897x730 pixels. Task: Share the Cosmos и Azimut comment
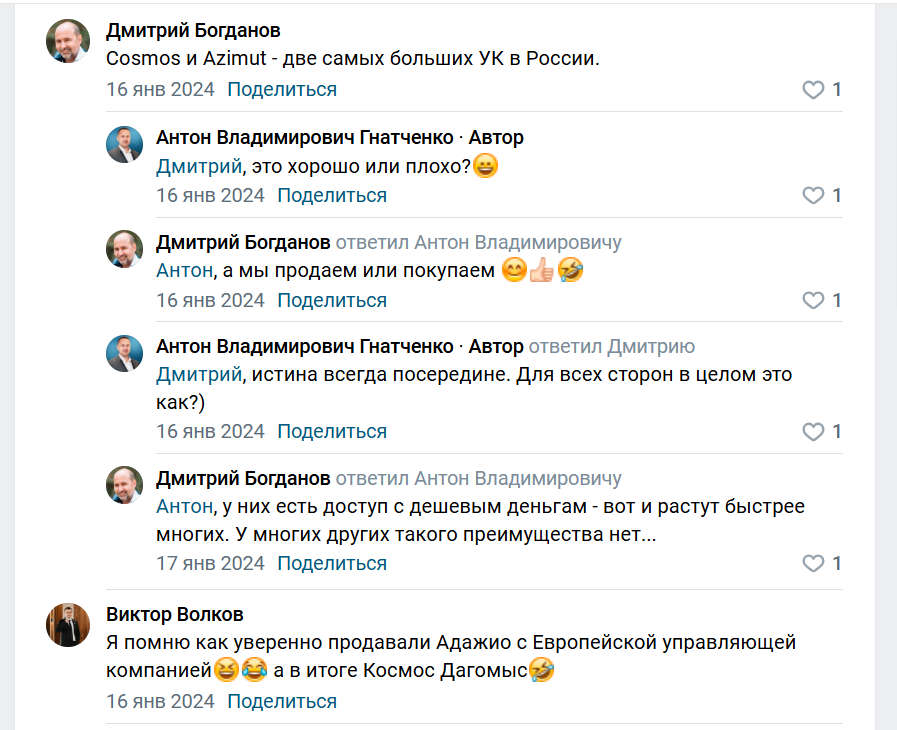coord(282,89)
